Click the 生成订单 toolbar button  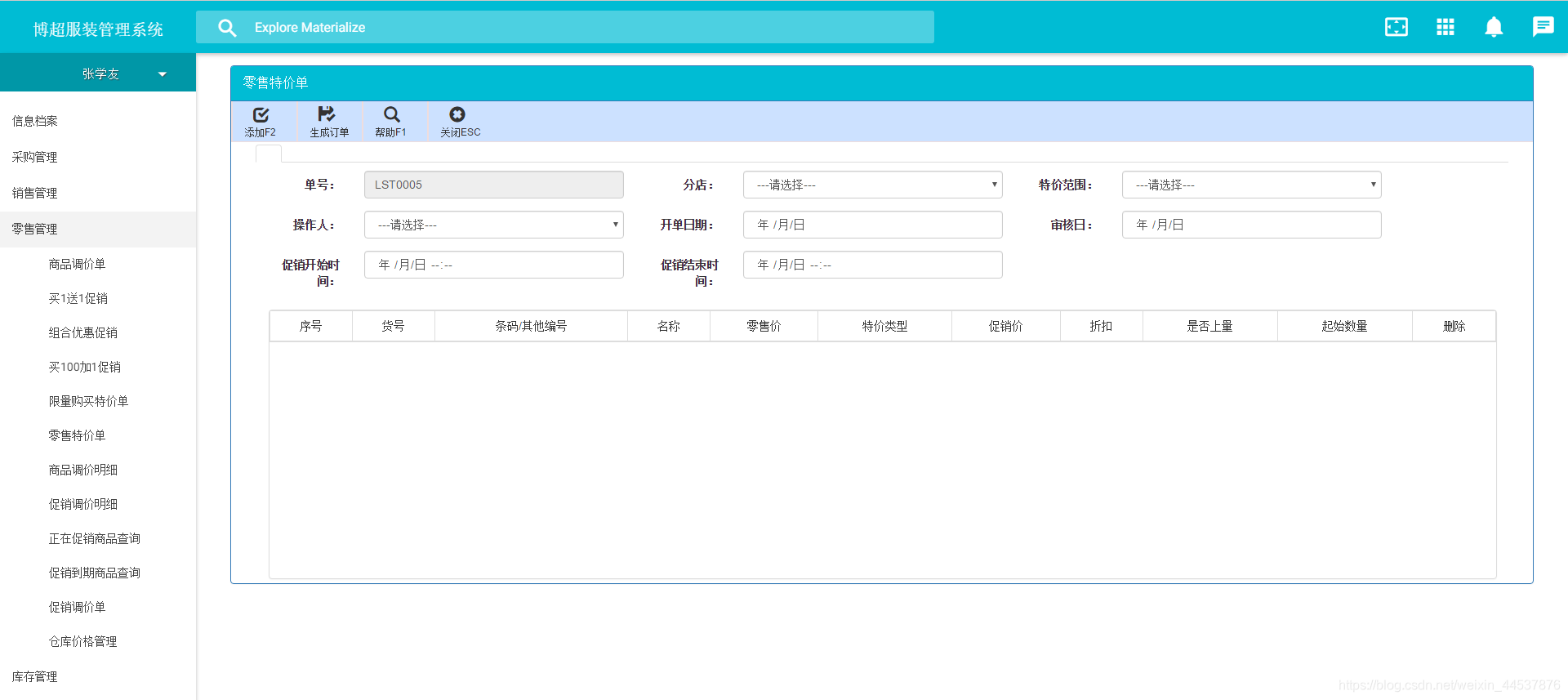[328, 122]
